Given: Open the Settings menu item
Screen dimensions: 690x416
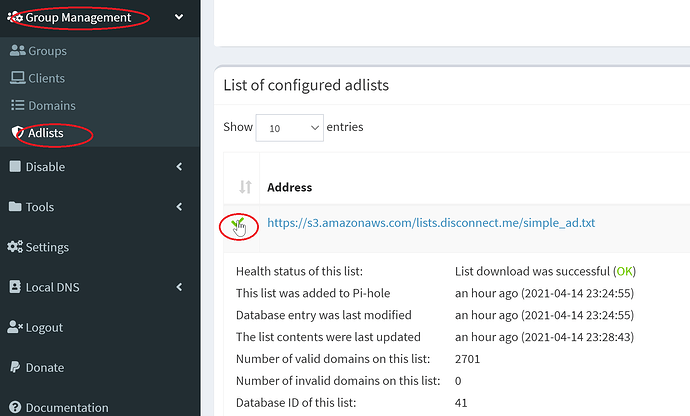Looking at the screenshot, I should point(47,247).
